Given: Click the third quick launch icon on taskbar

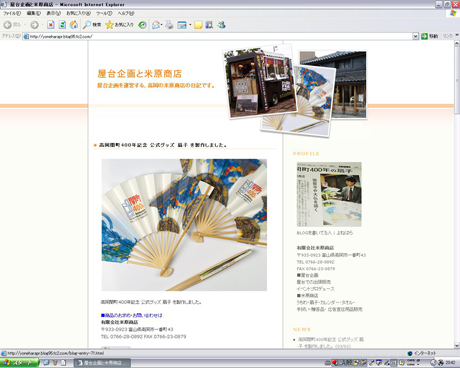Looking at the screenshot, I should (x=63, y=363).
